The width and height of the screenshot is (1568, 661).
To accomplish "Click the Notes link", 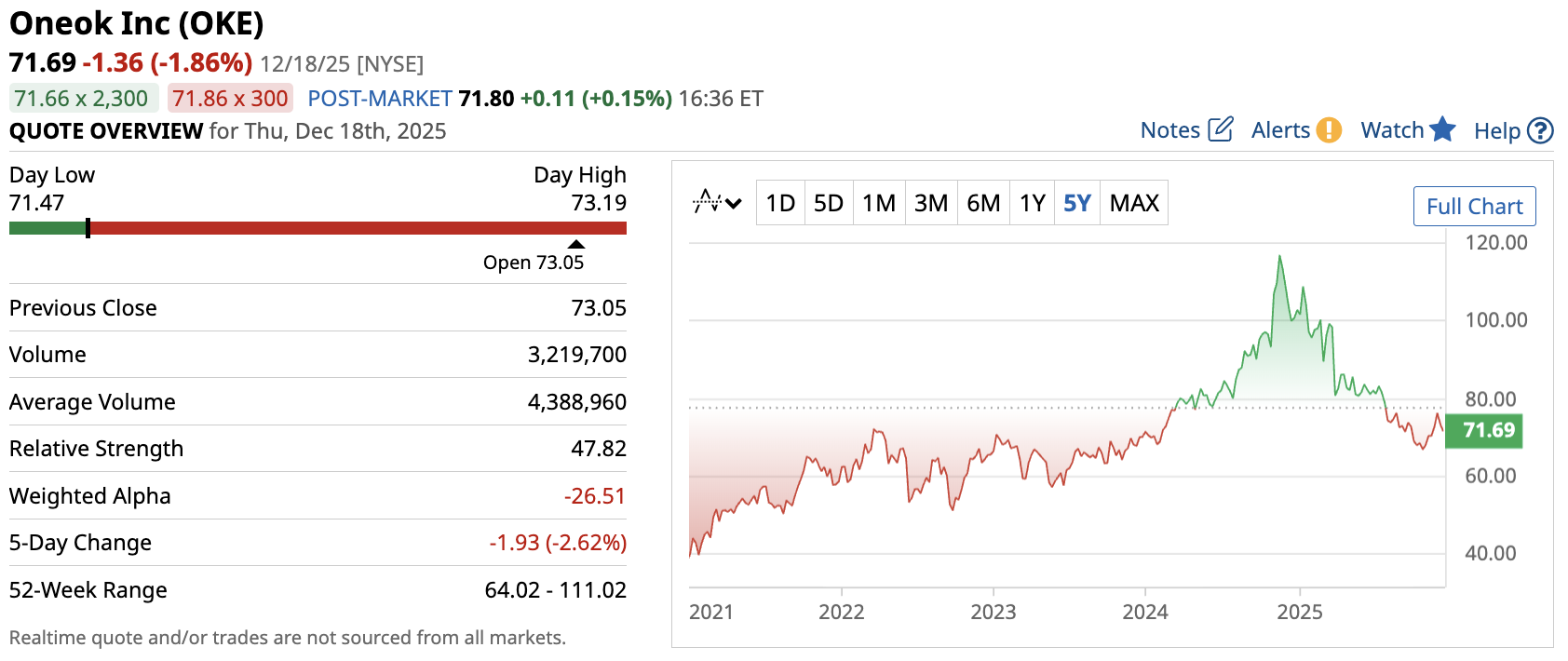I will pyautogui.click(x=1170, y=130).
